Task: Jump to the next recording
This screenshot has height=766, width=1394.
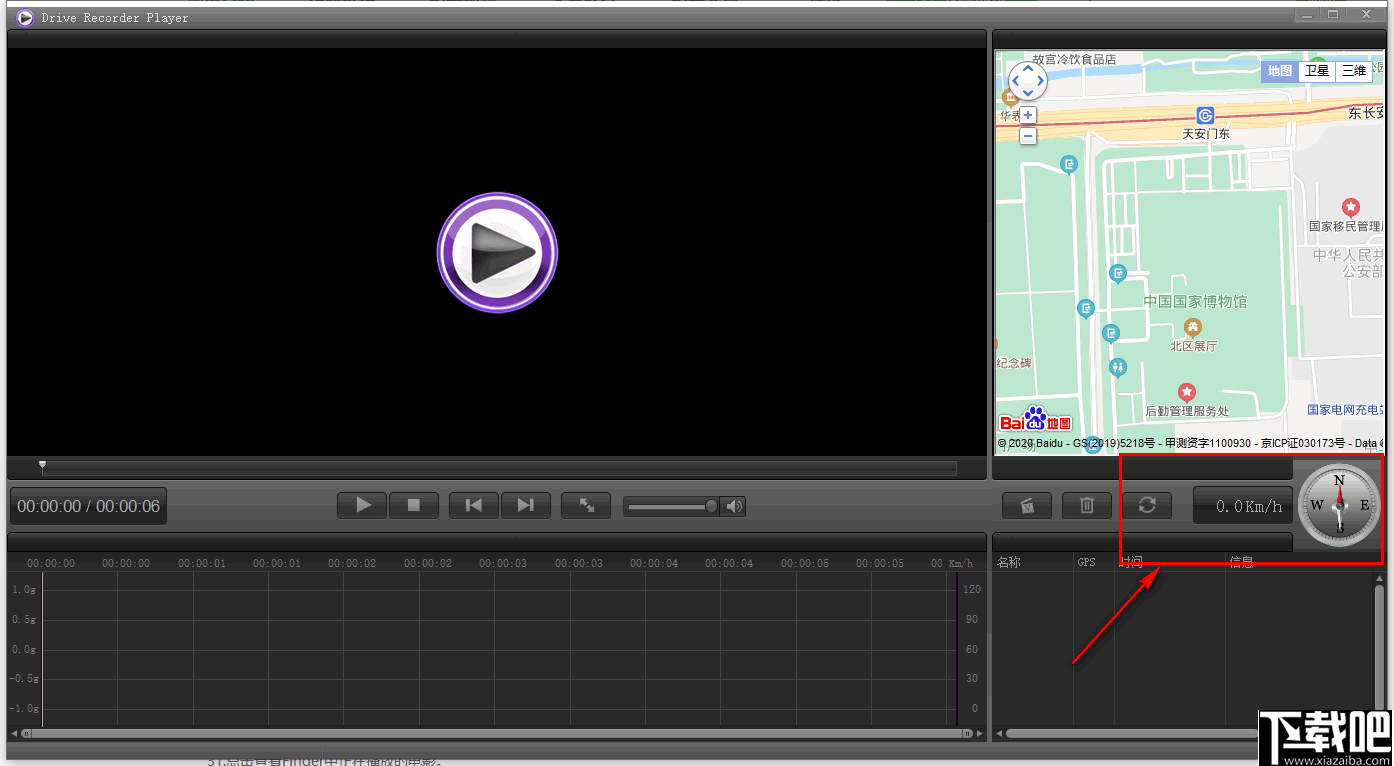Action: click(x=525, y=505)
